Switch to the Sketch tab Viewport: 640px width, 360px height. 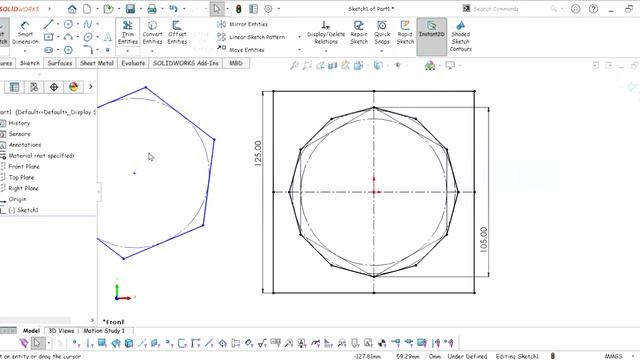pyautogui.click(x=30, y=63)
